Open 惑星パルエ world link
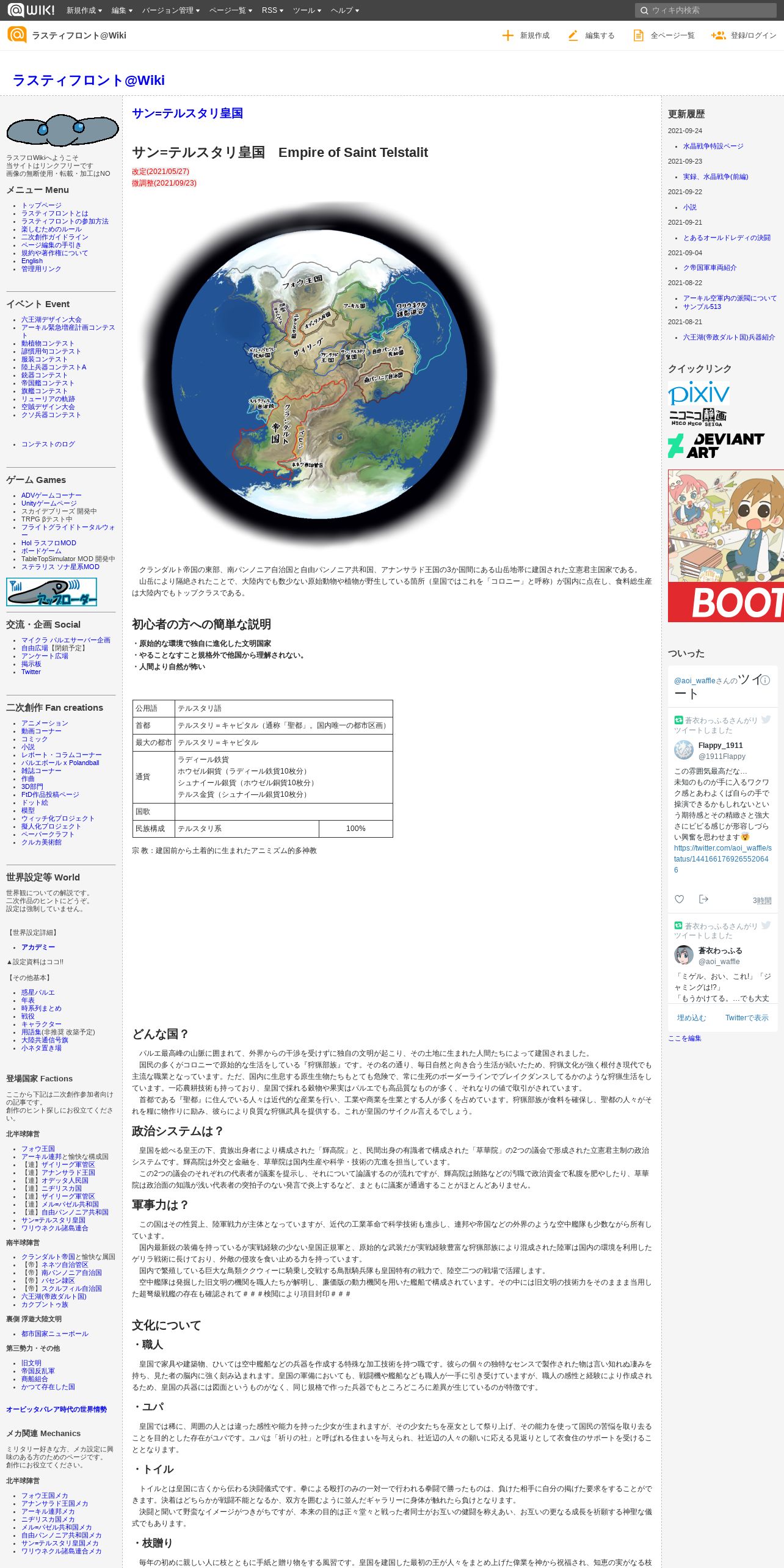 [x=38, y=992]
